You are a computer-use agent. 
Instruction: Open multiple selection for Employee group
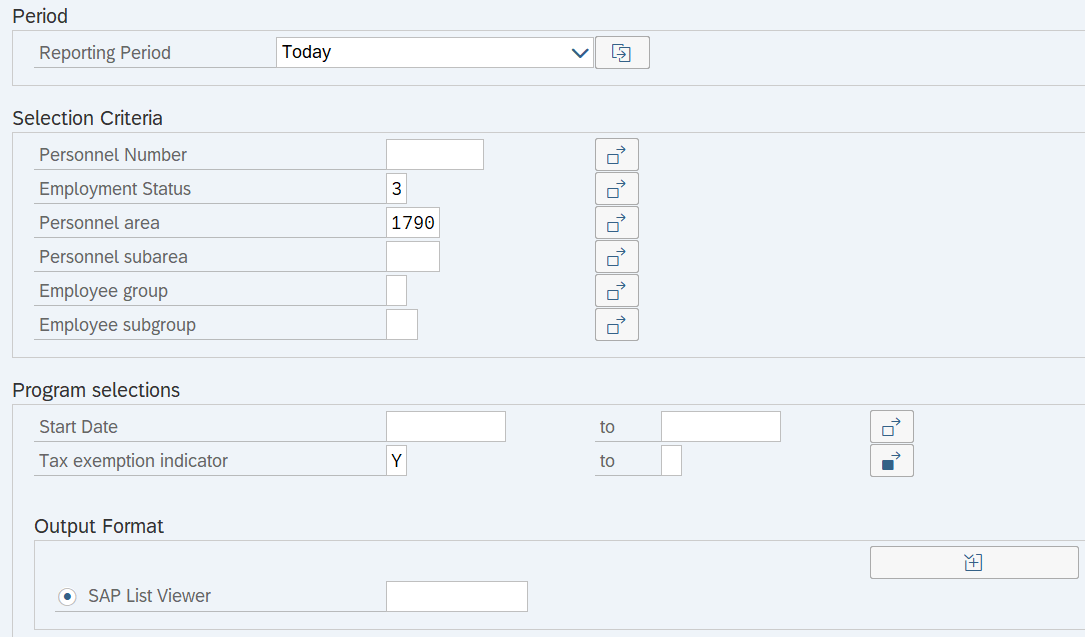[616, 290]
